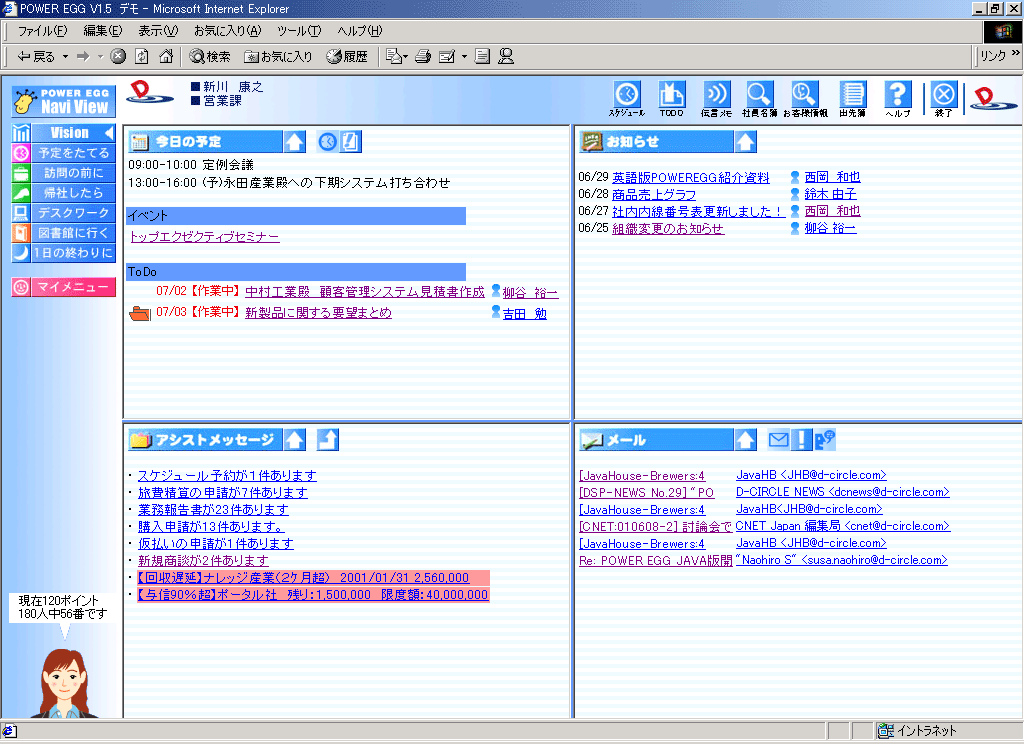Click the browser Mail toolbar icon

394,56
